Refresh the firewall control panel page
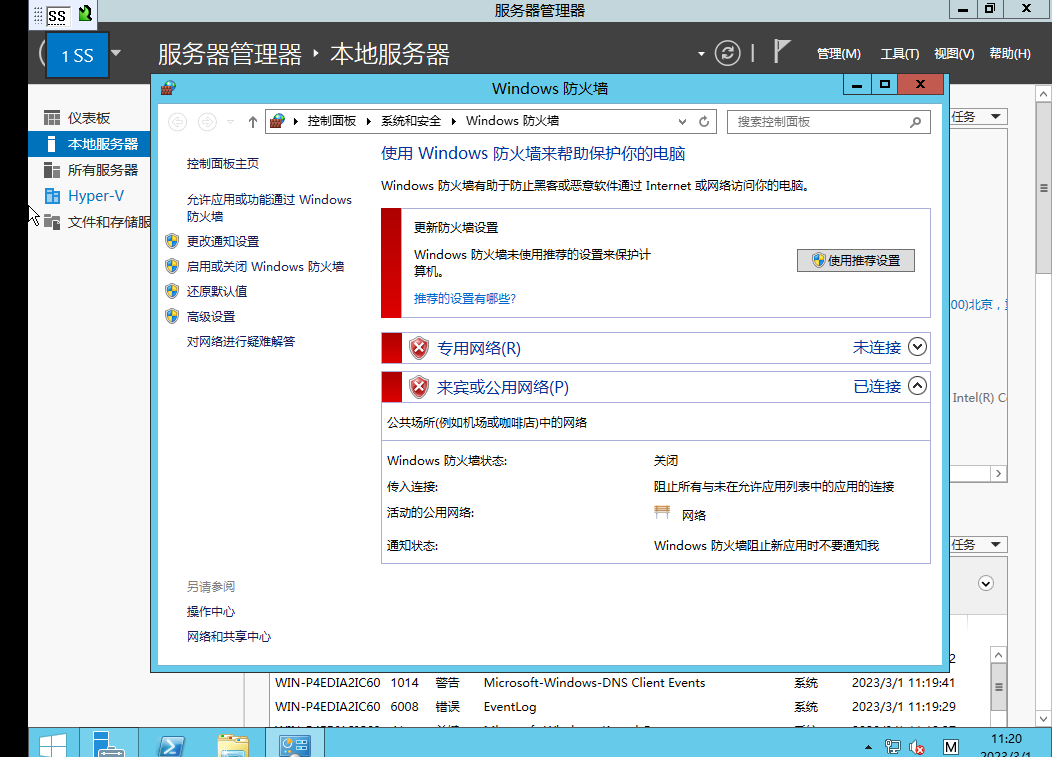 (x=704, y=121)
